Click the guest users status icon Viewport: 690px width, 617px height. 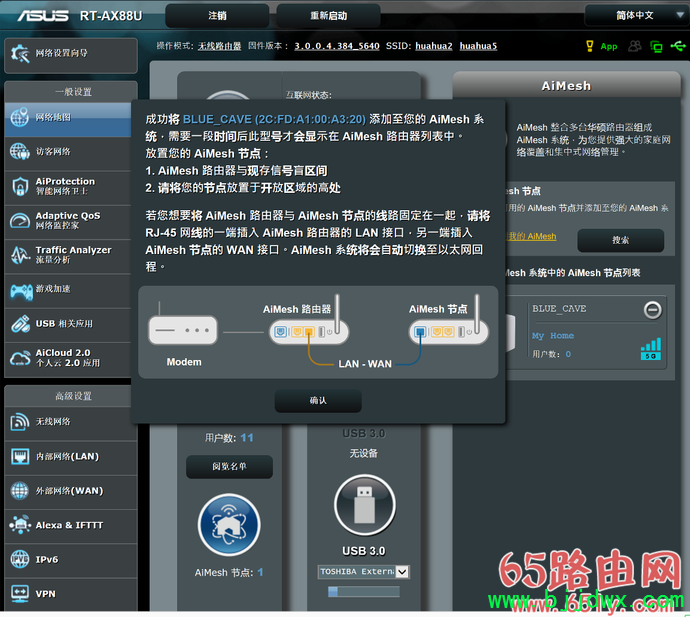[635, 46]
